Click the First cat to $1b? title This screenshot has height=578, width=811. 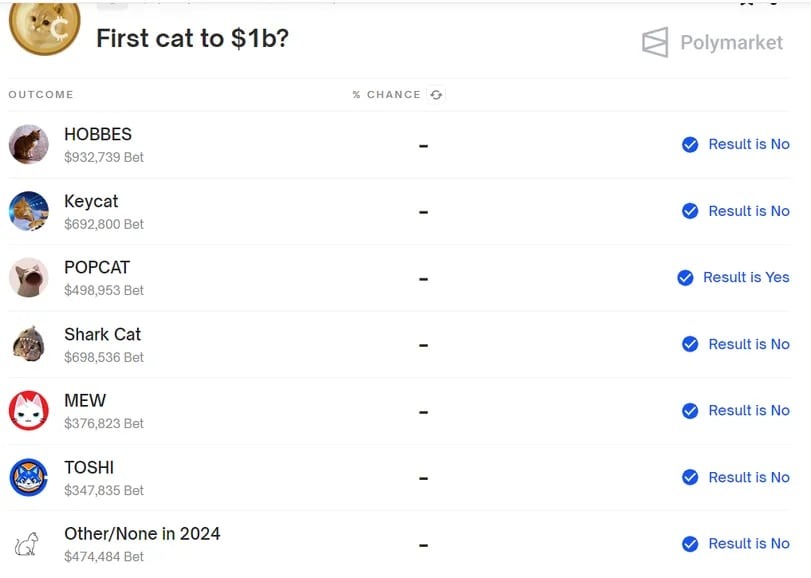tap(192, 38)
